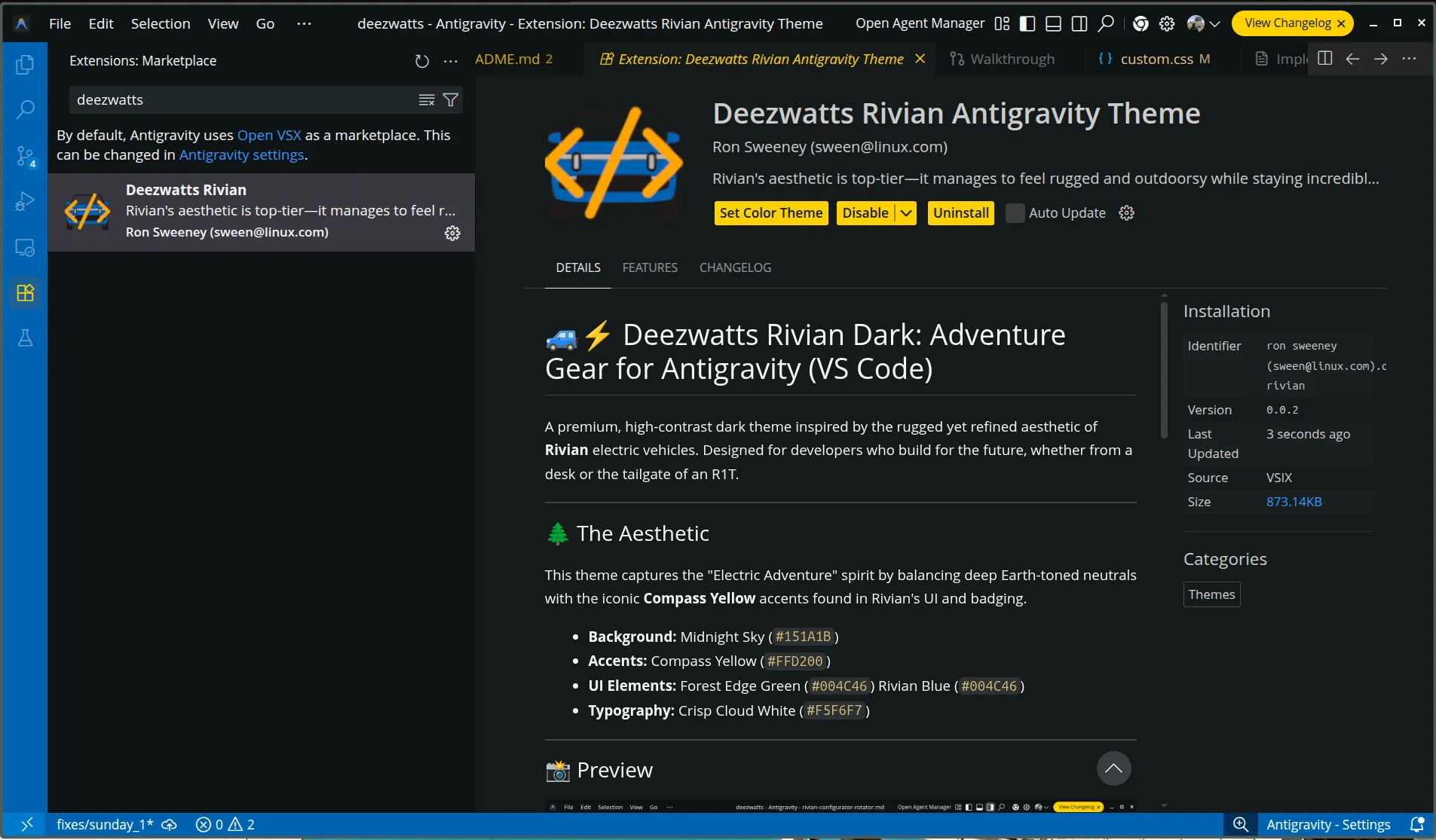The height and width of the screenshot is (840, 1436).
Task: Toggle the primary side bar
Action: coord(1027,23)
